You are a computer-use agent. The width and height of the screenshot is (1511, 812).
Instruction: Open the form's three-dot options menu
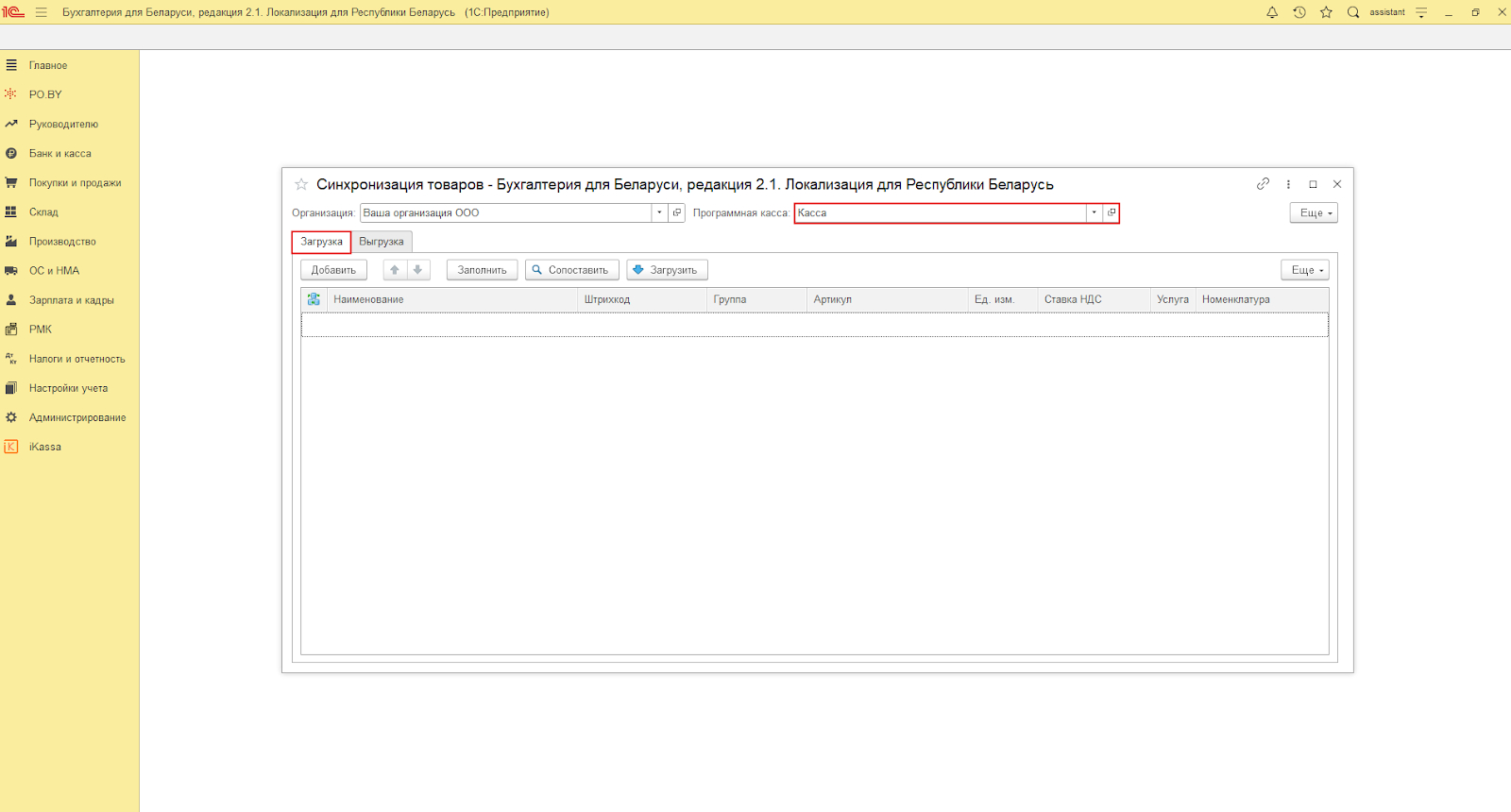point(1288,184)
